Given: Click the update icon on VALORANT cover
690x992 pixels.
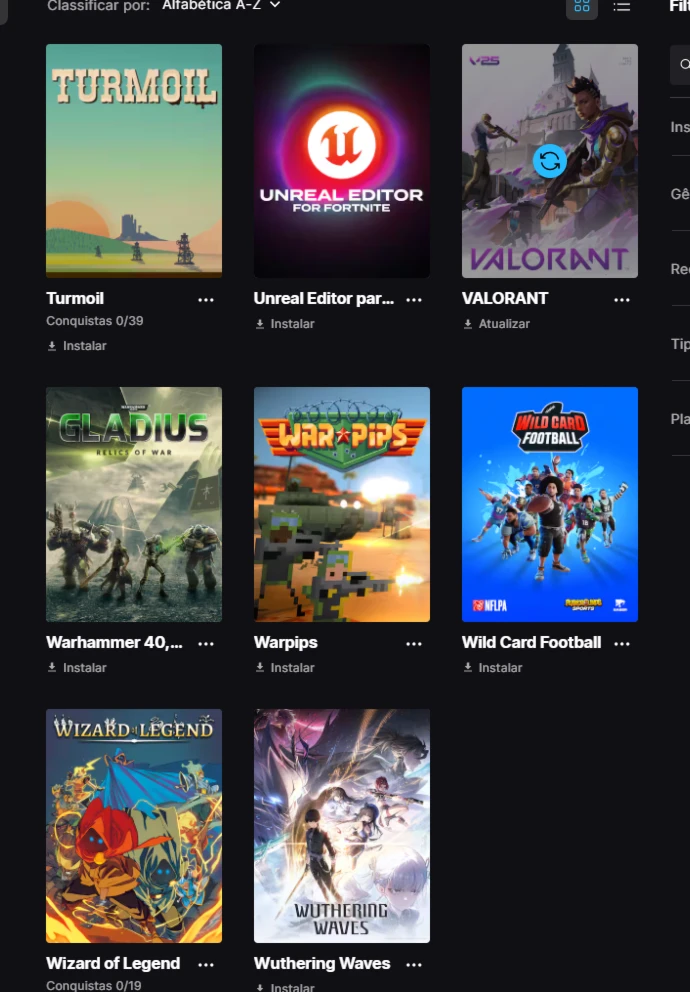Looking at the screenshot, I should click(549, 161).
